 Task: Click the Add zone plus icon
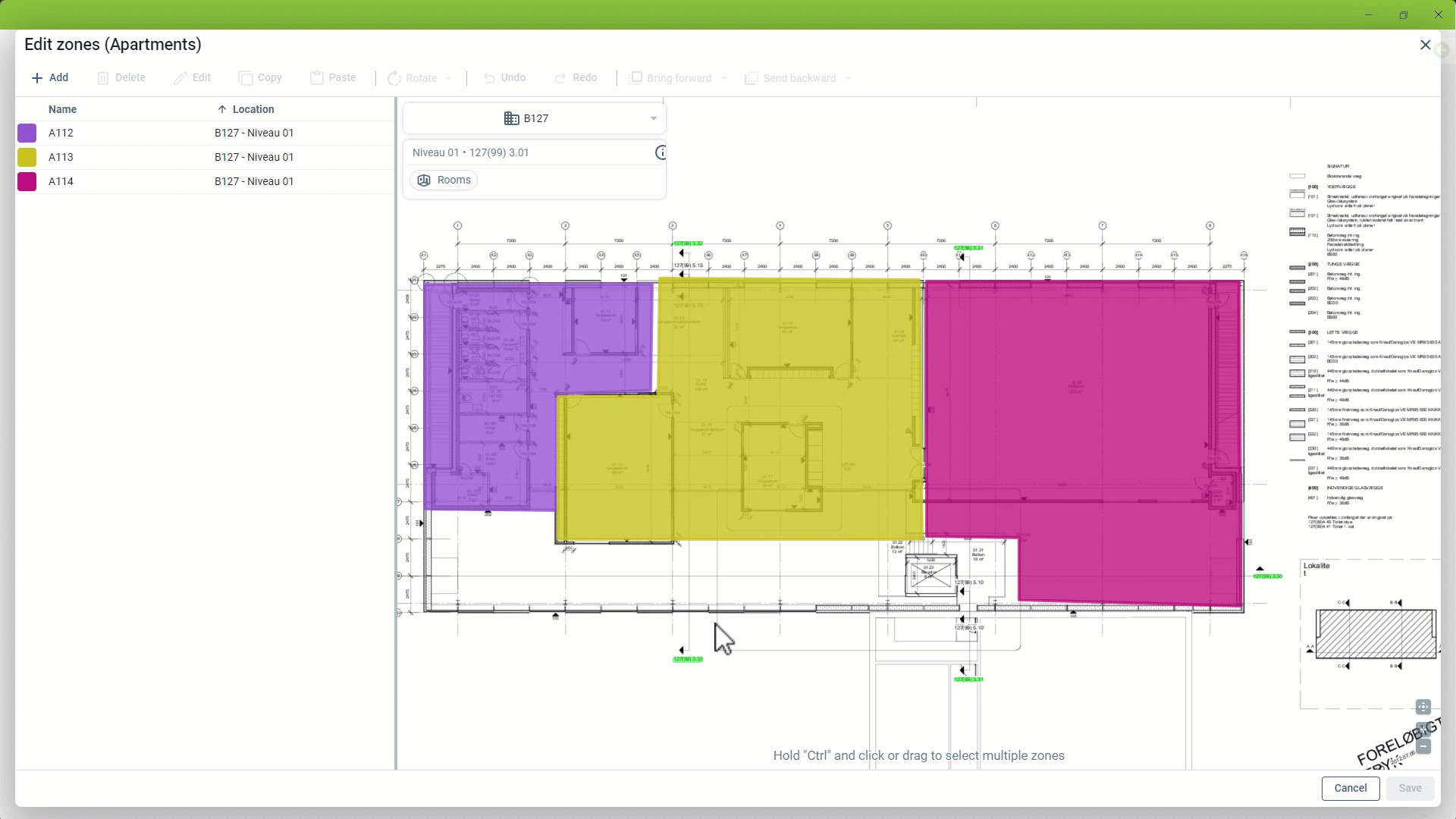pos(36,78)
